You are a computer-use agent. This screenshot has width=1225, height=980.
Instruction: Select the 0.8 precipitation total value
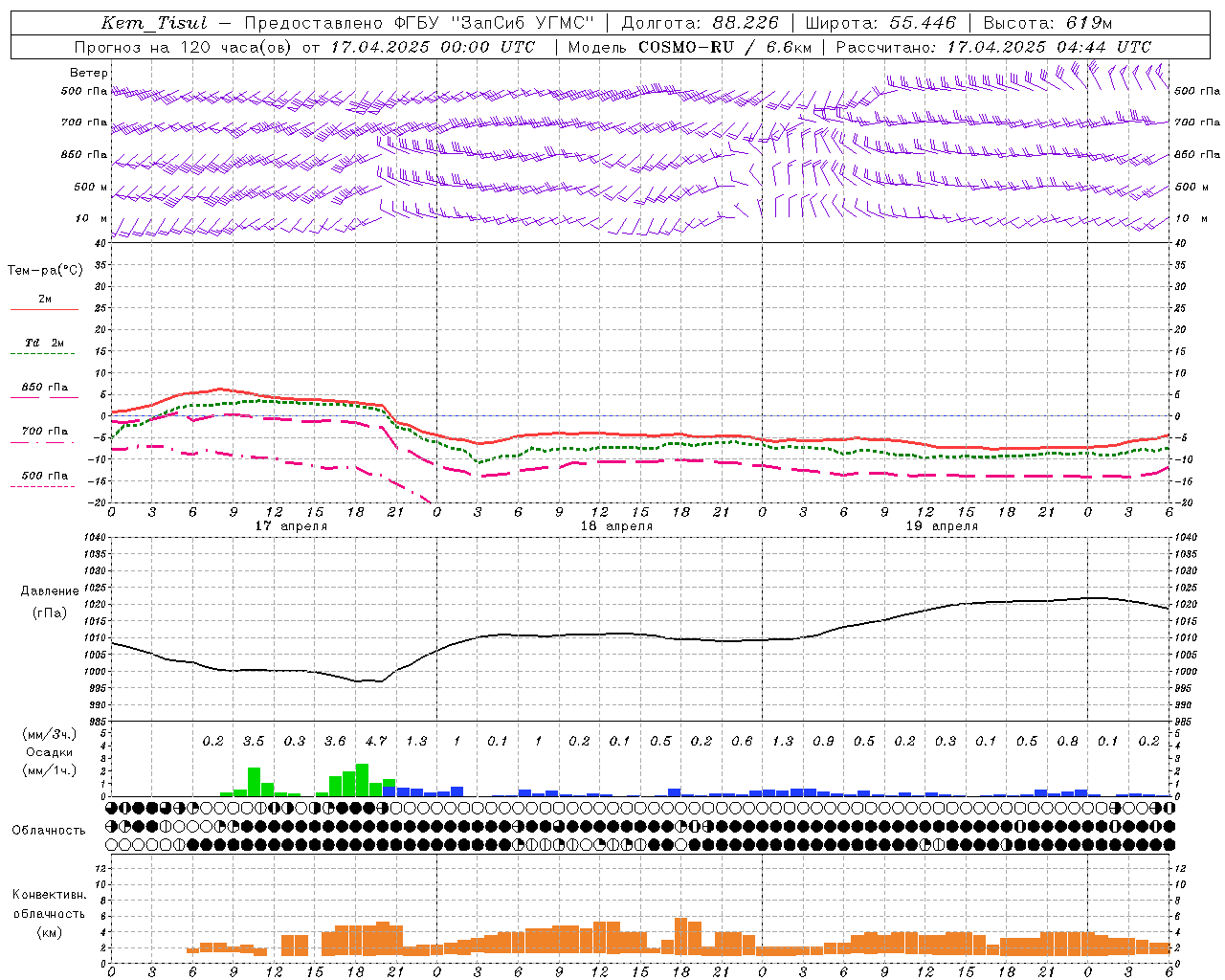pos(1068,742)
